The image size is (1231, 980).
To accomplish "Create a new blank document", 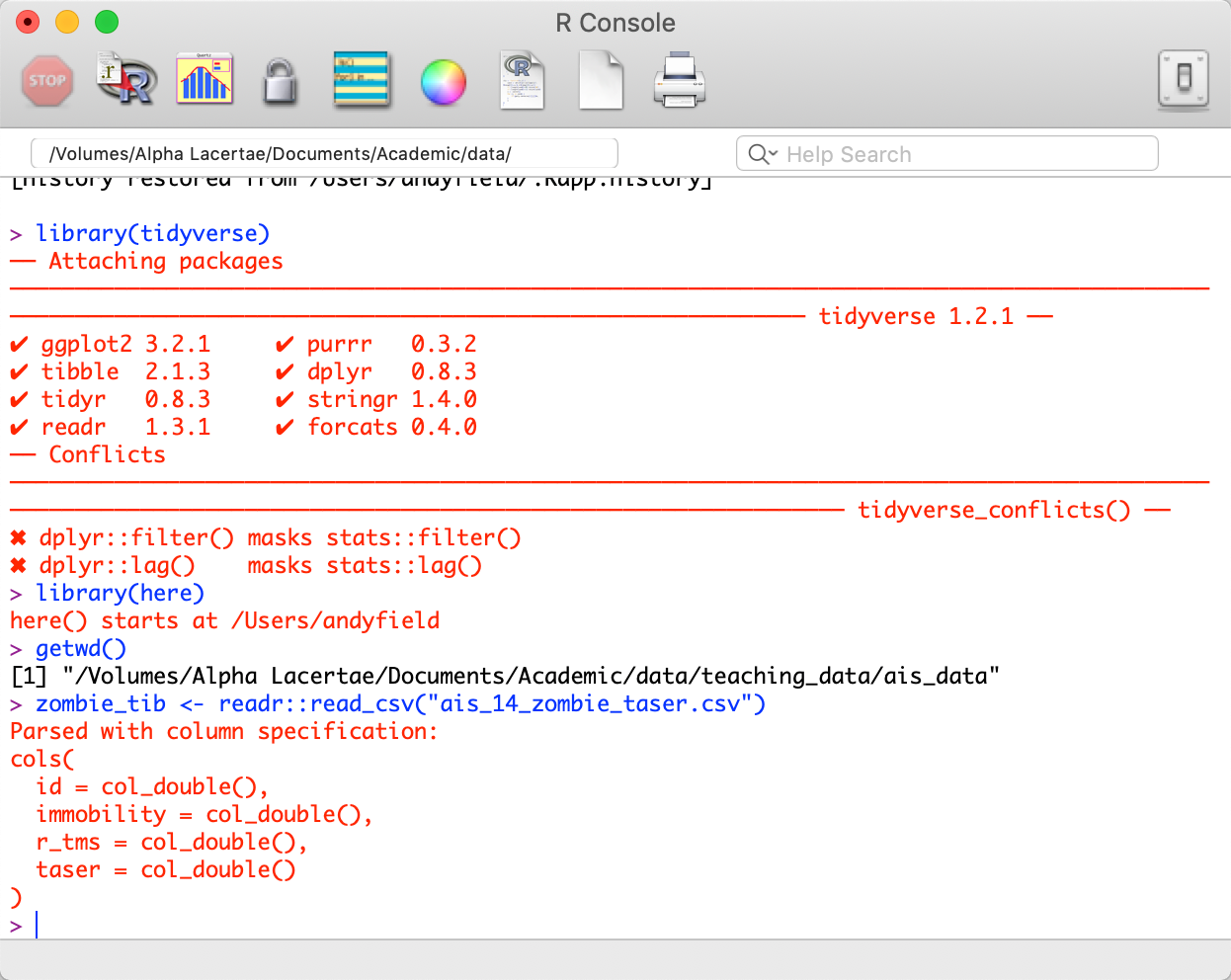I will [601, 81].
